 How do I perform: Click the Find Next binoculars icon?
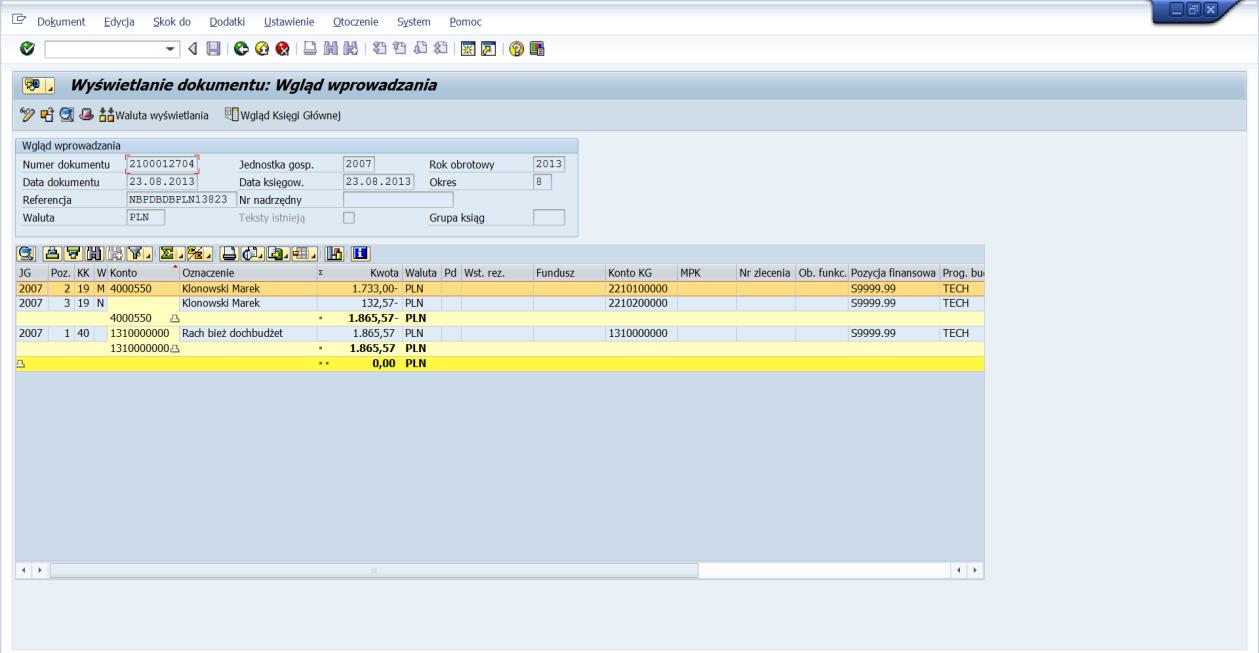pos(349,48)
